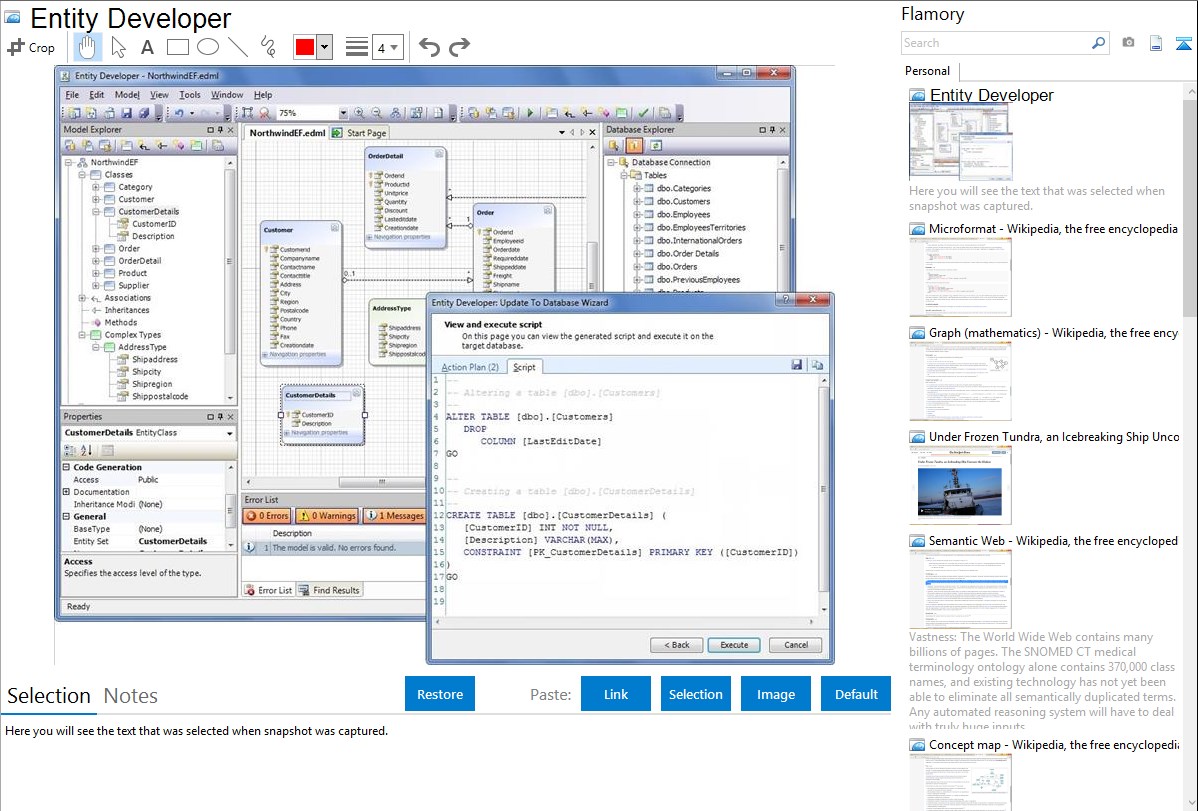Click the search magnifier icon

pyautogui.click(x=1098, y=43)
